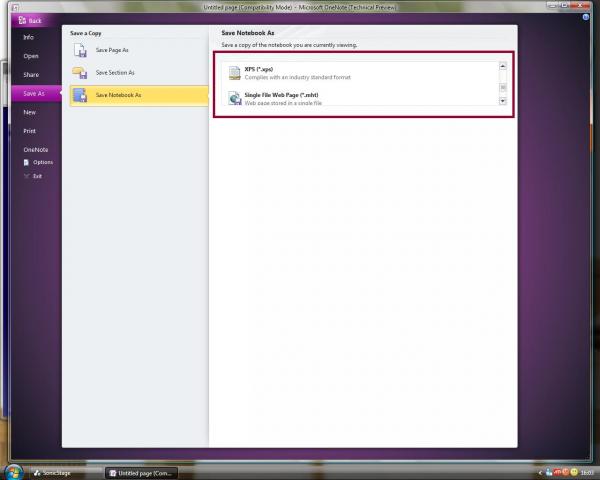Screen dimensions: 600x480
Task: Click the XPS document icon
Action: point(235,73)
